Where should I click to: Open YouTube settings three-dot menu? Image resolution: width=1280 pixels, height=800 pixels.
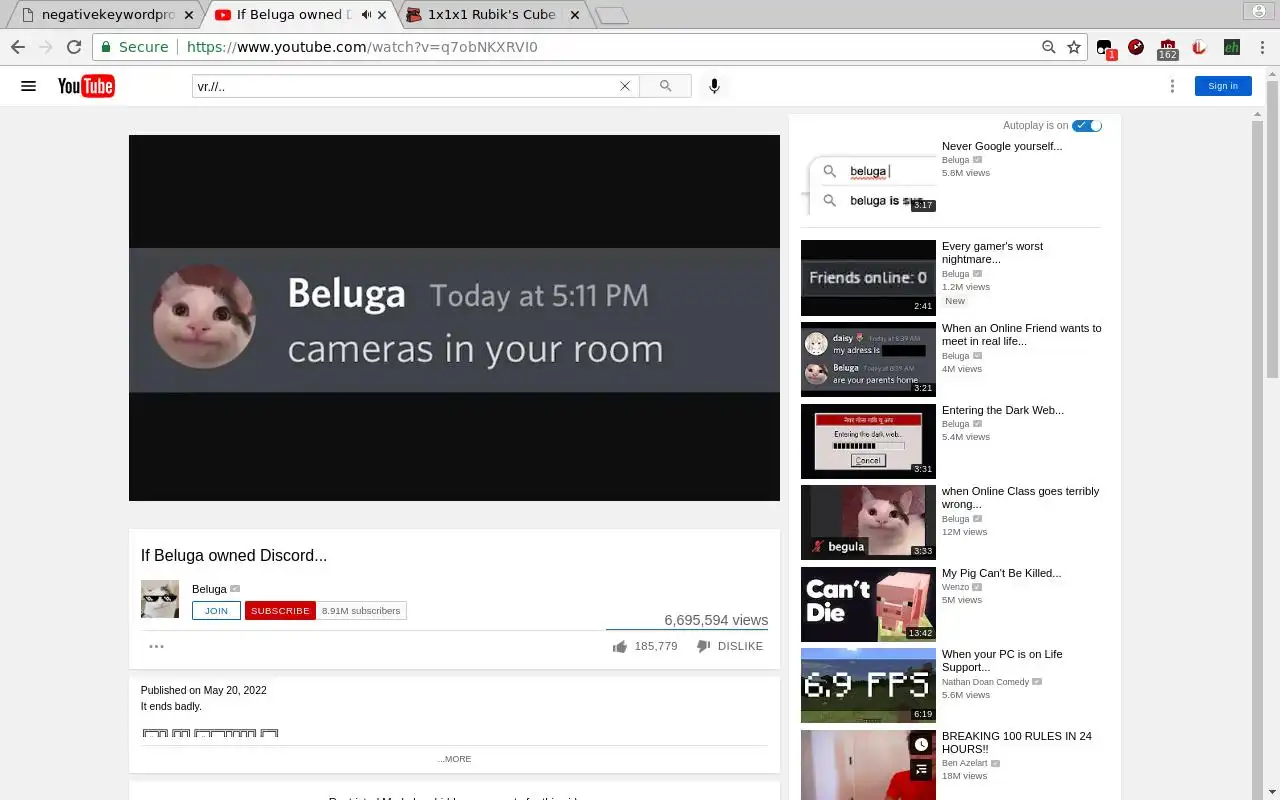[1172, 86]
